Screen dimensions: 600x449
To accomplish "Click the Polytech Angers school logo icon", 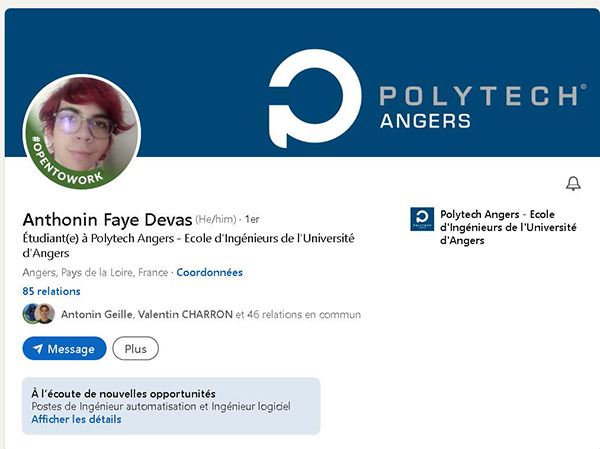I will 422,219.
